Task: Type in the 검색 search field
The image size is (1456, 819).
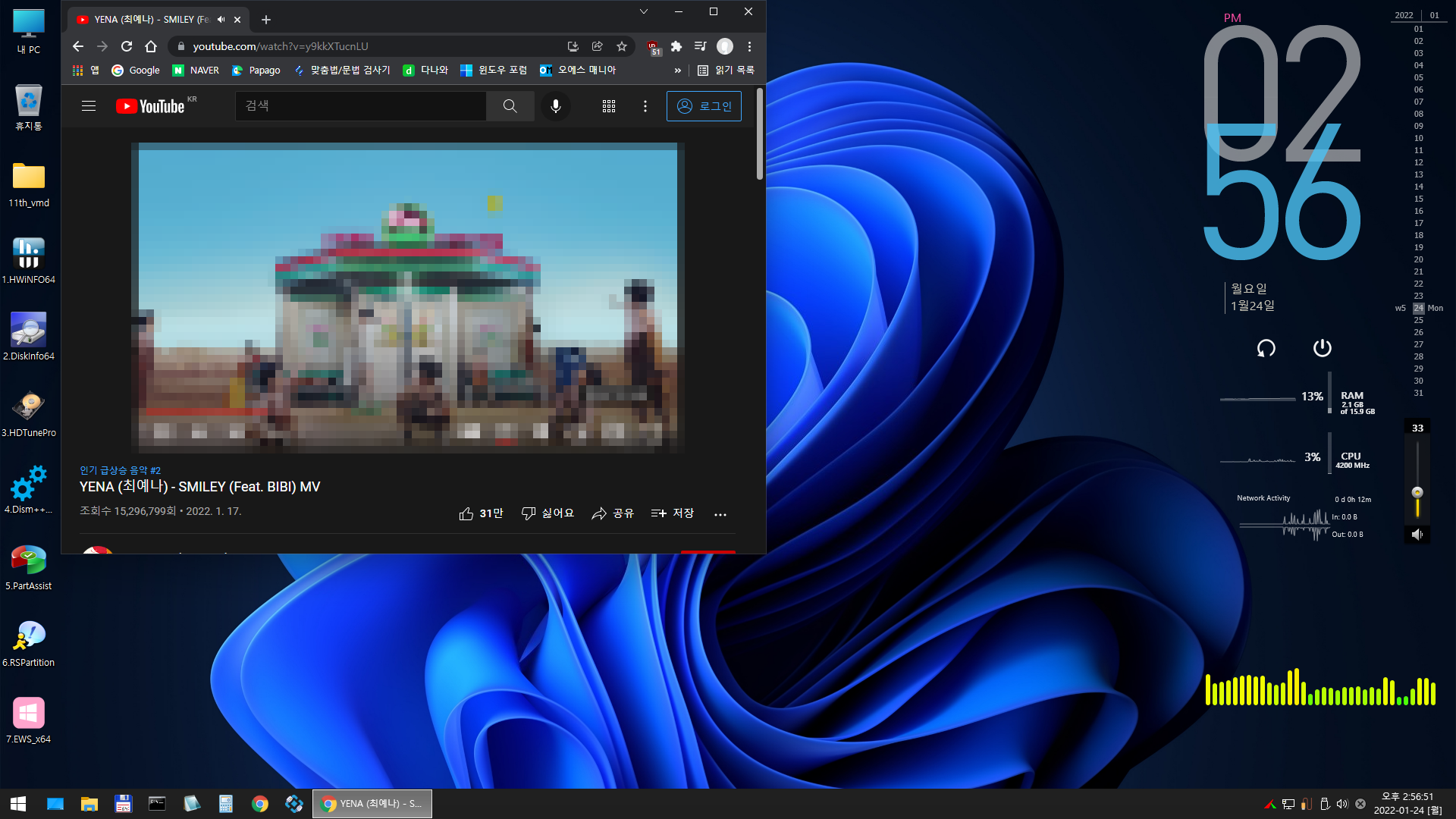Action: click(x=361, y=106)
